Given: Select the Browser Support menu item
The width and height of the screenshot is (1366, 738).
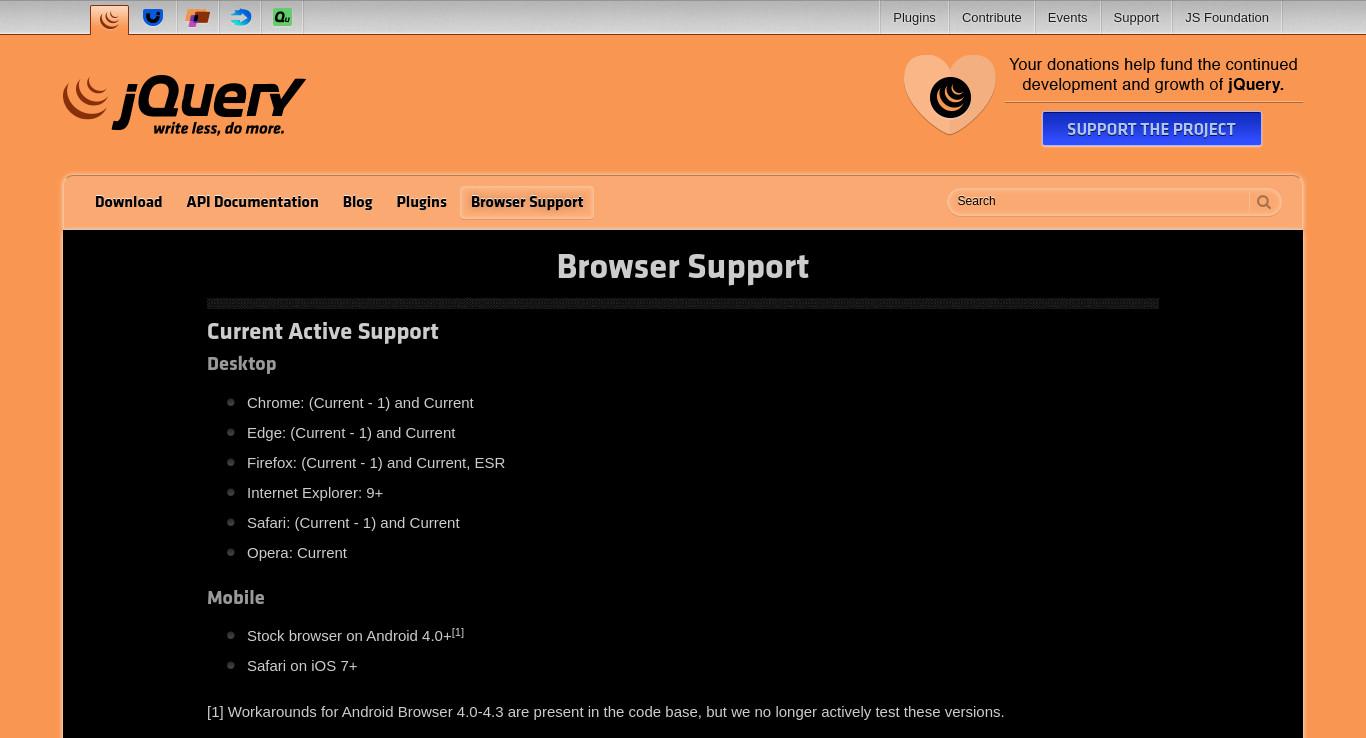Looking at the screenshot, I should [x=527, y=202].
